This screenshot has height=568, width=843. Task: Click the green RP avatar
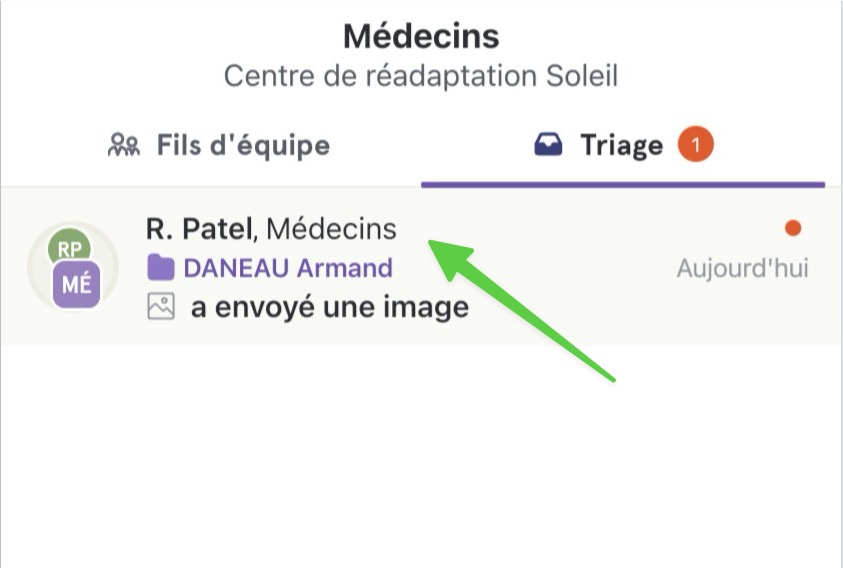tap(69, 247)
